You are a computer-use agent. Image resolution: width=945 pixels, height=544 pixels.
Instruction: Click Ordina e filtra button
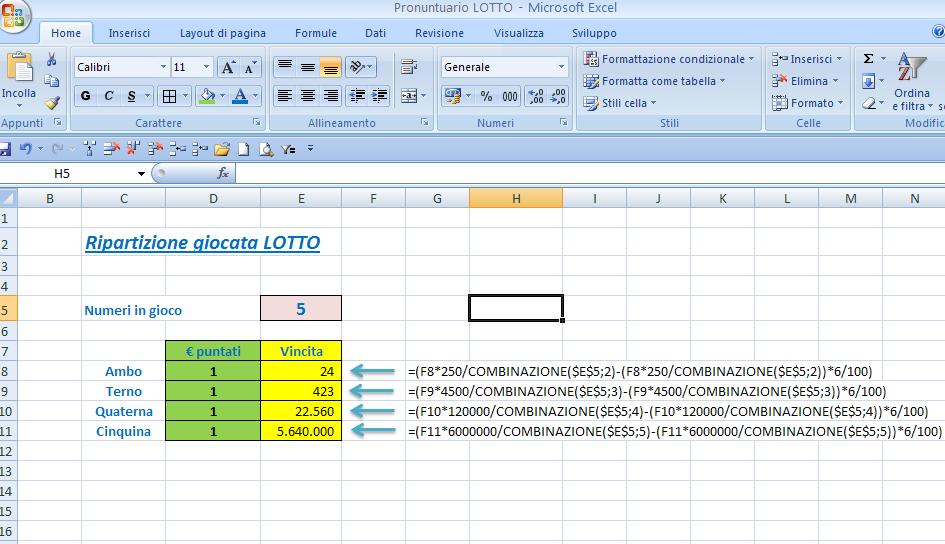pos(912,82)
